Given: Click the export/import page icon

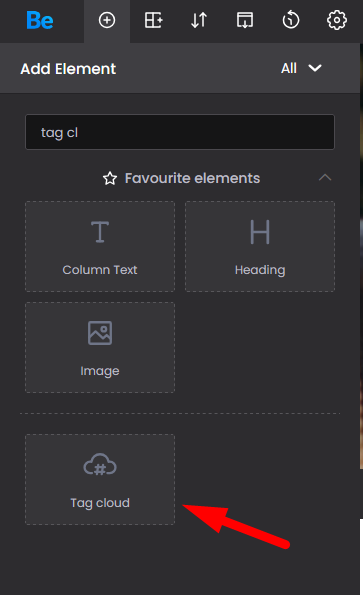Looking at the screenshot, I should 245,20.
